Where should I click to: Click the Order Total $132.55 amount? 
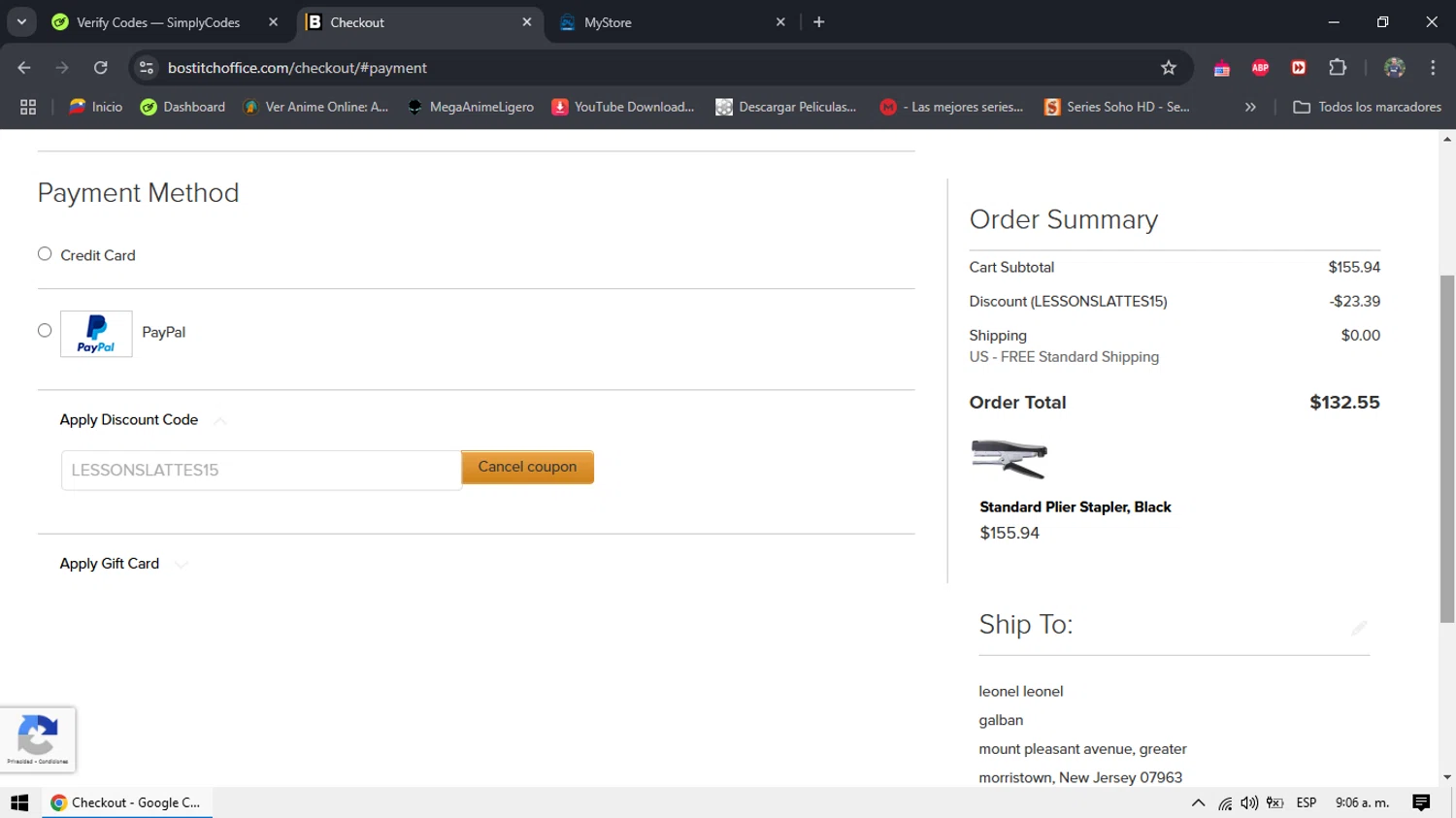point(1344,403)
